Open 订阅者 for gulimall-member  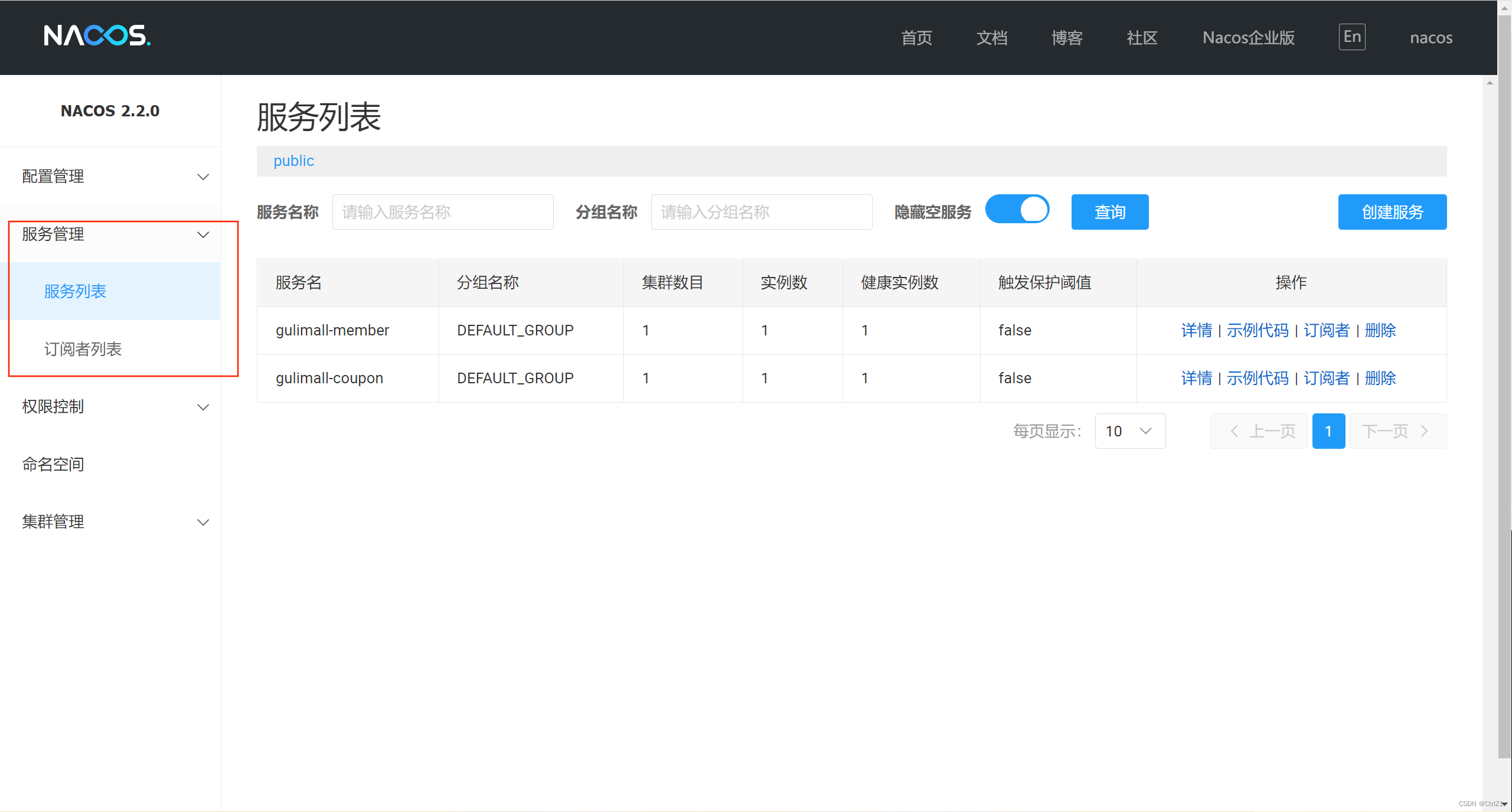[1327, 331]
